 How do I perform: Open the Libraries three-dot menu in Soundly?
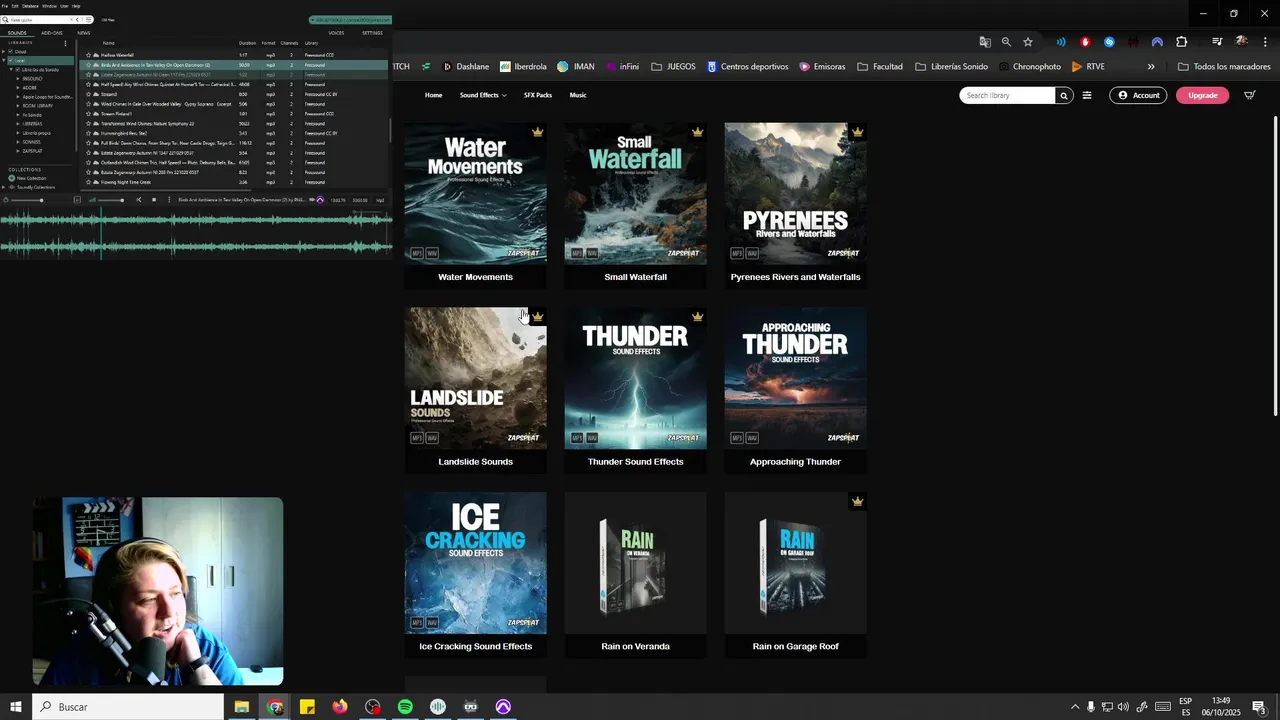[x=65, y=43]
